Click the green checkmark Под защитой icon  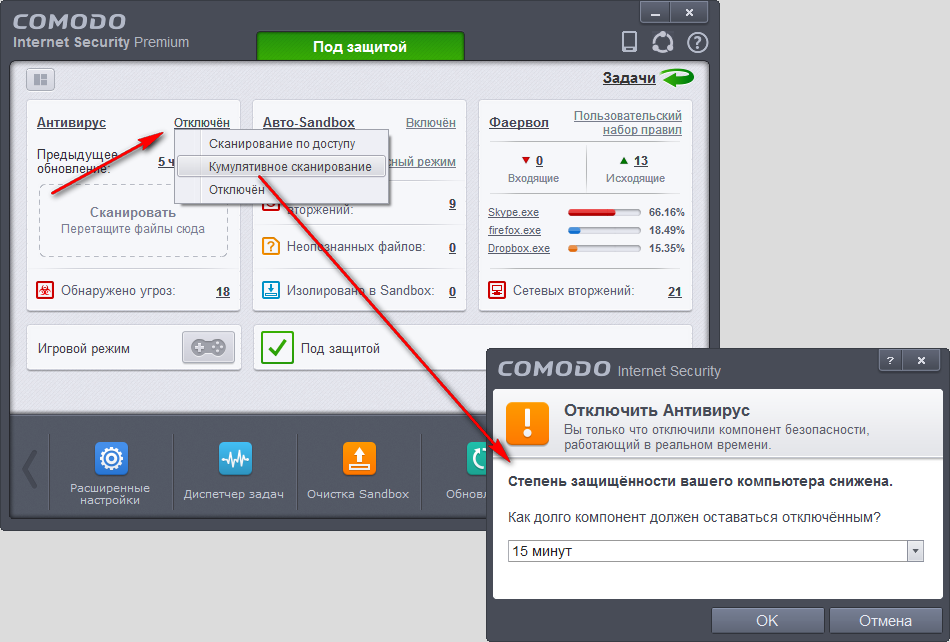(277, 347)
